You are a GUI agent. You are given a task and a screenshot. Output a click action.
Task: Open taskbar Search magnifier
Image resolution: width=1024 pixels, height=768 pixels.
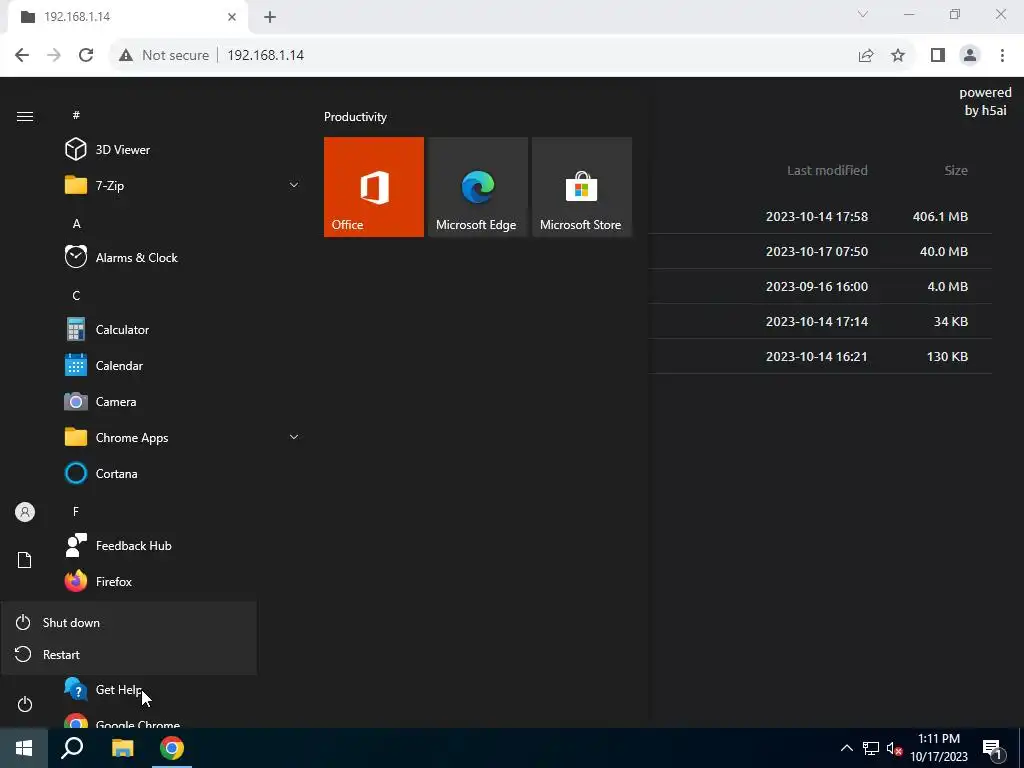[72, 748]
